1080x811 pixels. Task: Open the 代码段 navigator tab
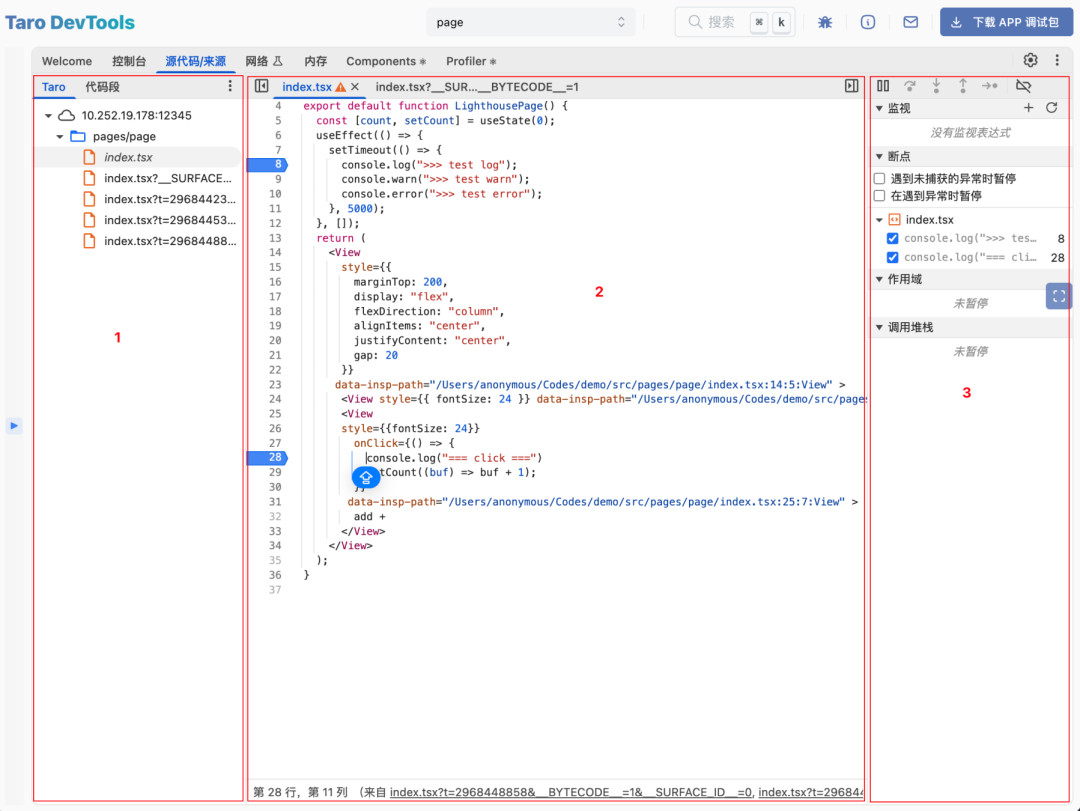pos(102,87)
